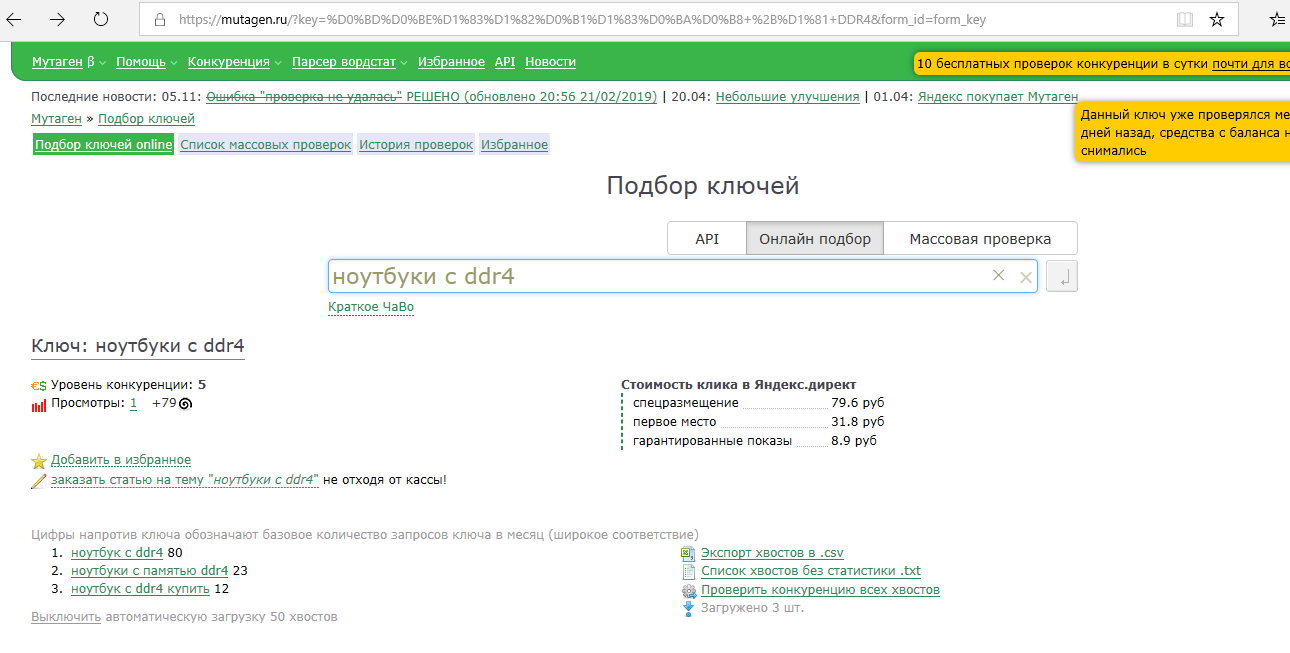The height and width of the screenshot is (653, 1290).
Task: Submit the keyword with the enter-arrow button
Action: [x=1062, y=277]
